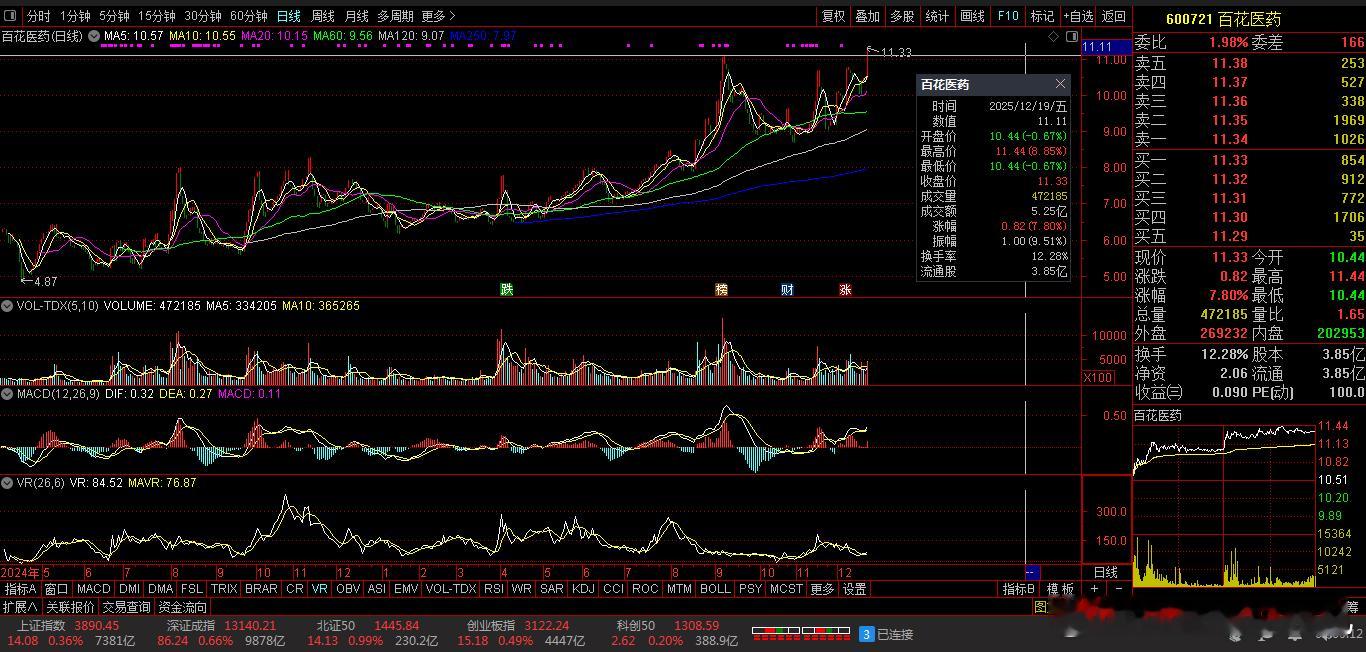Select the RSI indicator tab
The image size is (1366, 652).
pos(494,589)
